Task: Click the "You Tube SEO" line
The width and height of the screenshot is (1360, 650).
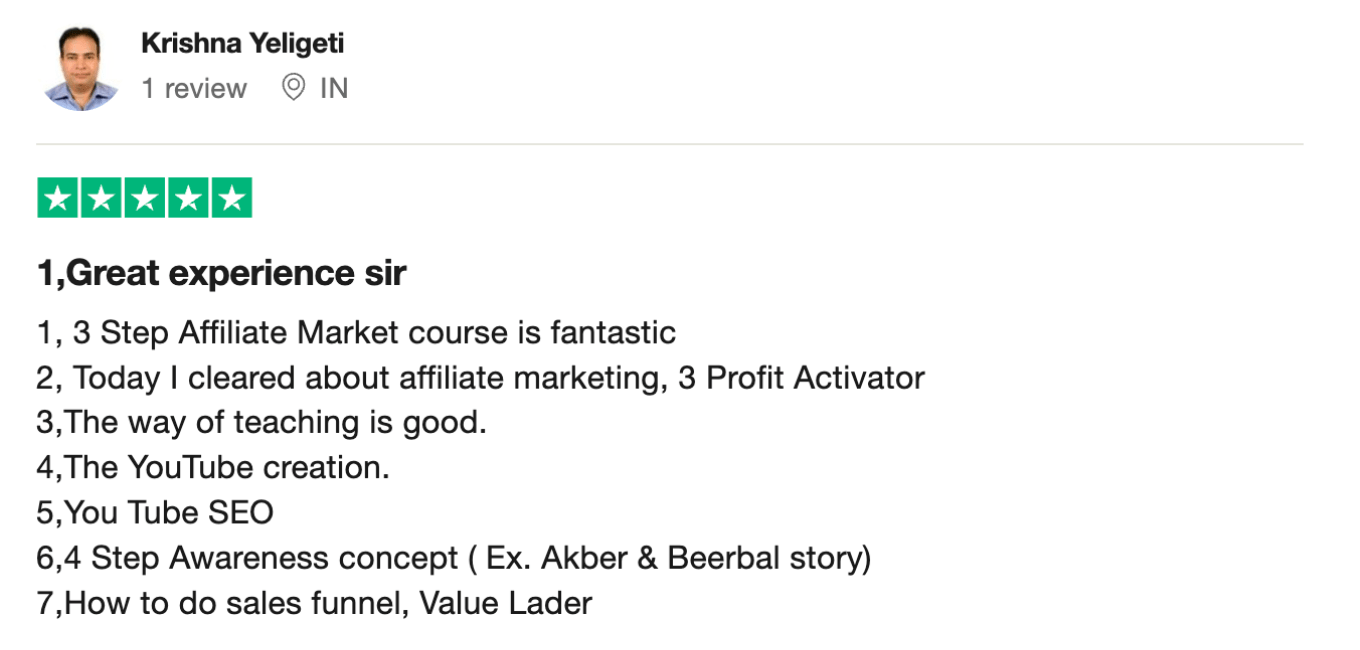Action: pyautogui.click(x=155, y=513)
